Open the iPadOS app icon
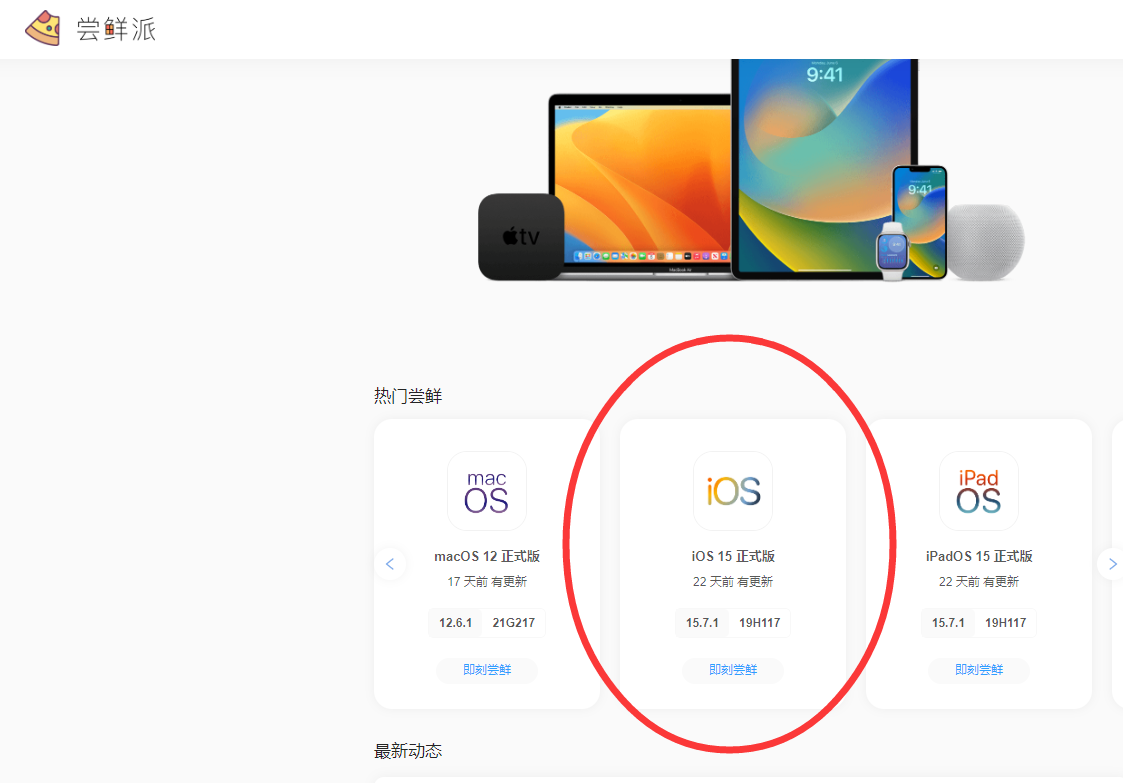This screenshot has height=783, width=1123. point(979,491)
